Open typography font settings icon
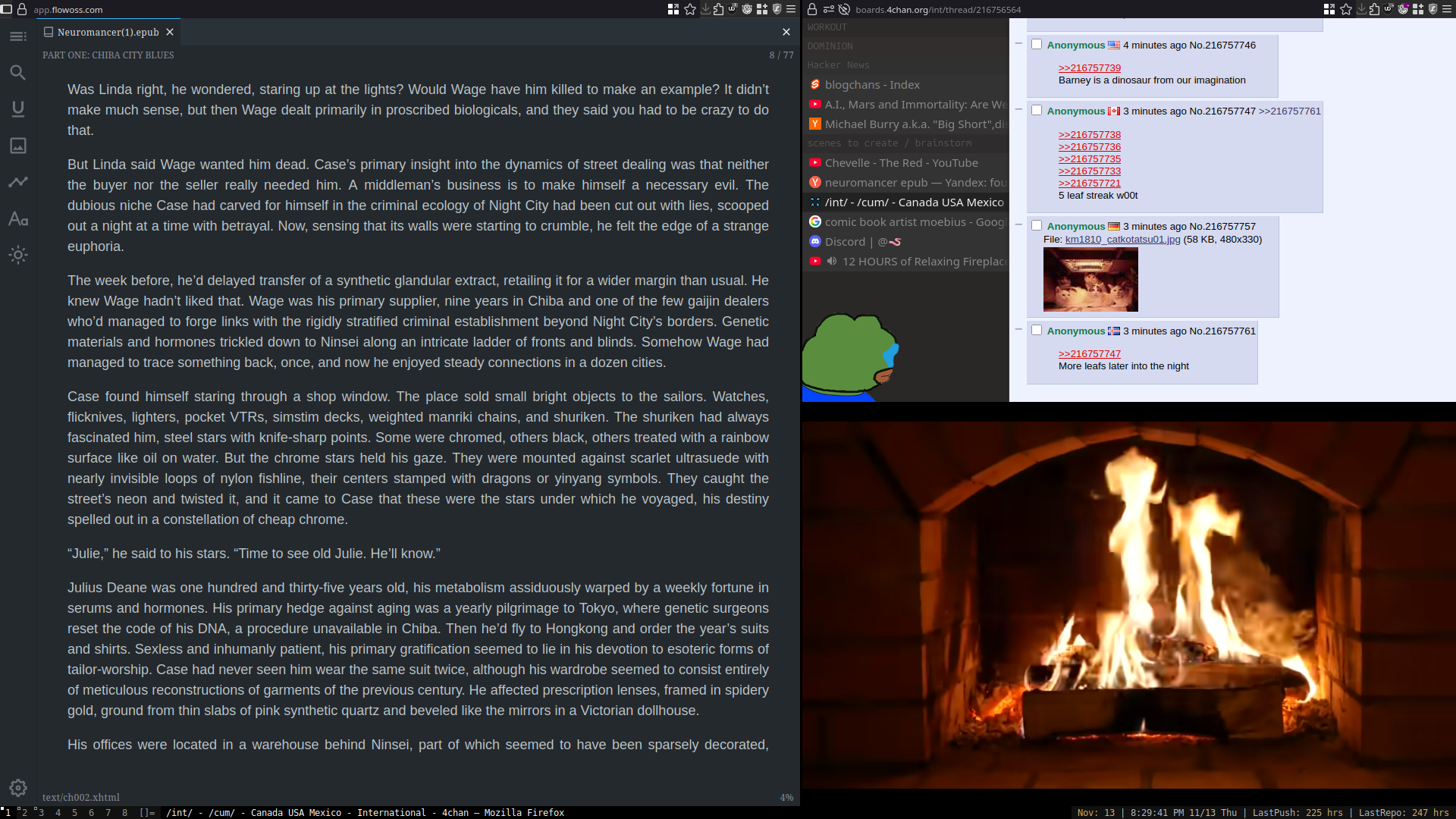Image resolution: width=1456 pixels, height=819 pixels. click(18, 219)
